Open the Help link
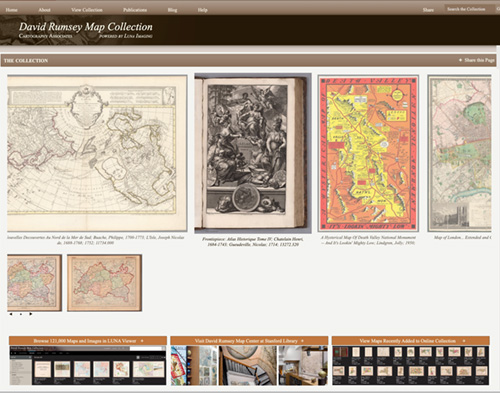Viewport: 500px width, 393px height. click(x=202, y=10)
